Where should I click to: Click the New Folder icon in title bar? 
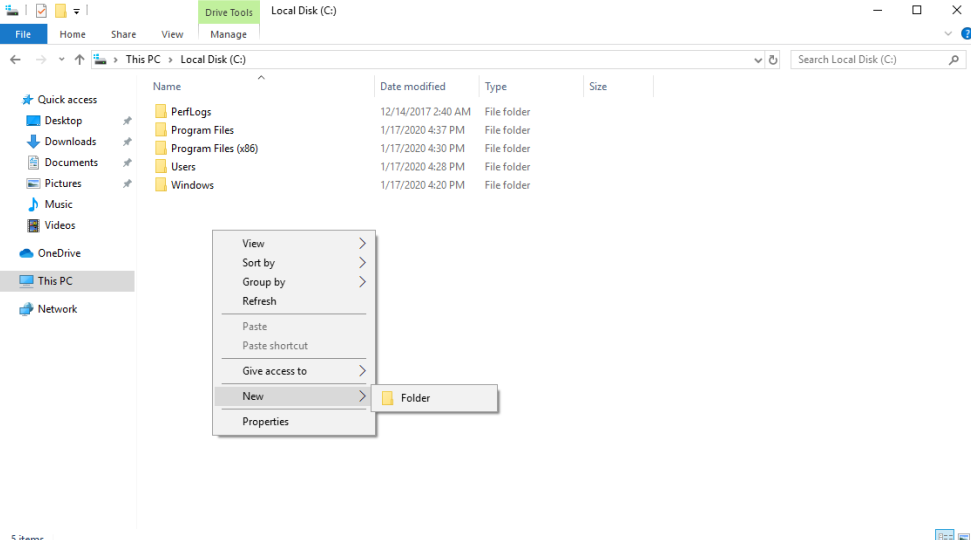(60, 11)
